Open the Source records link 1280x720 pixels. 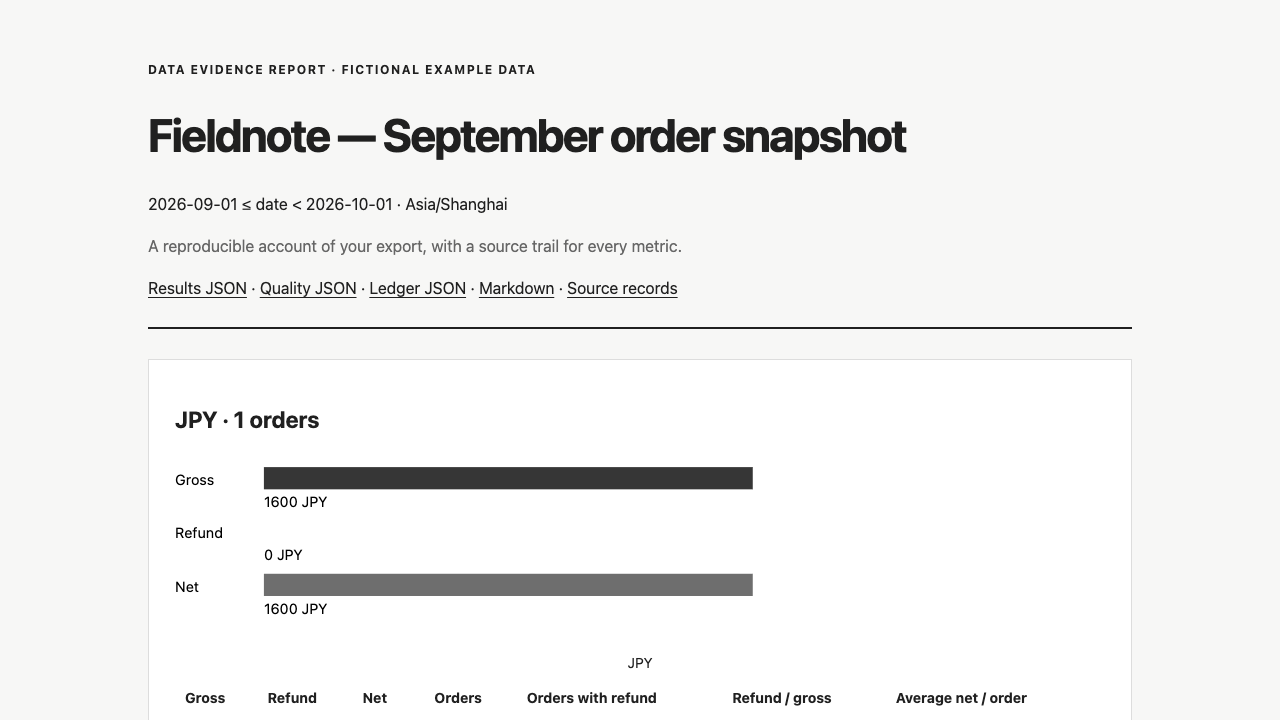[x=622, y=288]
